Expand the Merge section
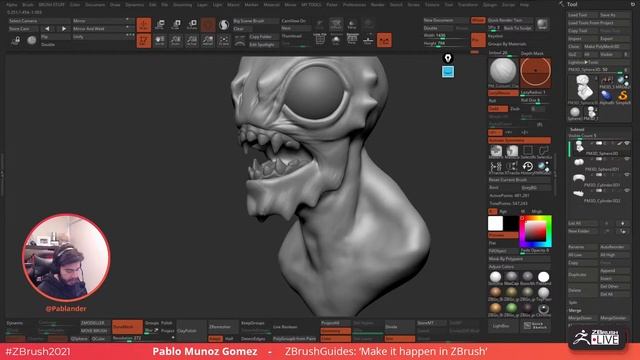The image size is (640, 360). 575,311
